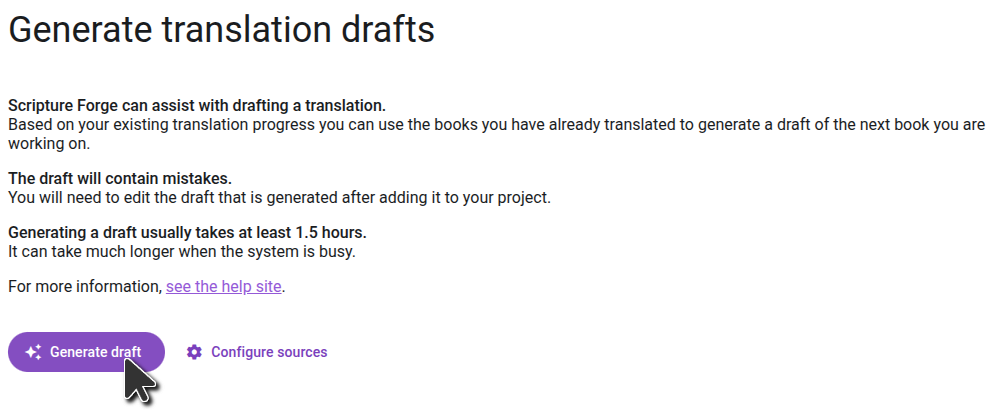Click the 'Based on your existing translation progress' line

click(x=400, y=125)
